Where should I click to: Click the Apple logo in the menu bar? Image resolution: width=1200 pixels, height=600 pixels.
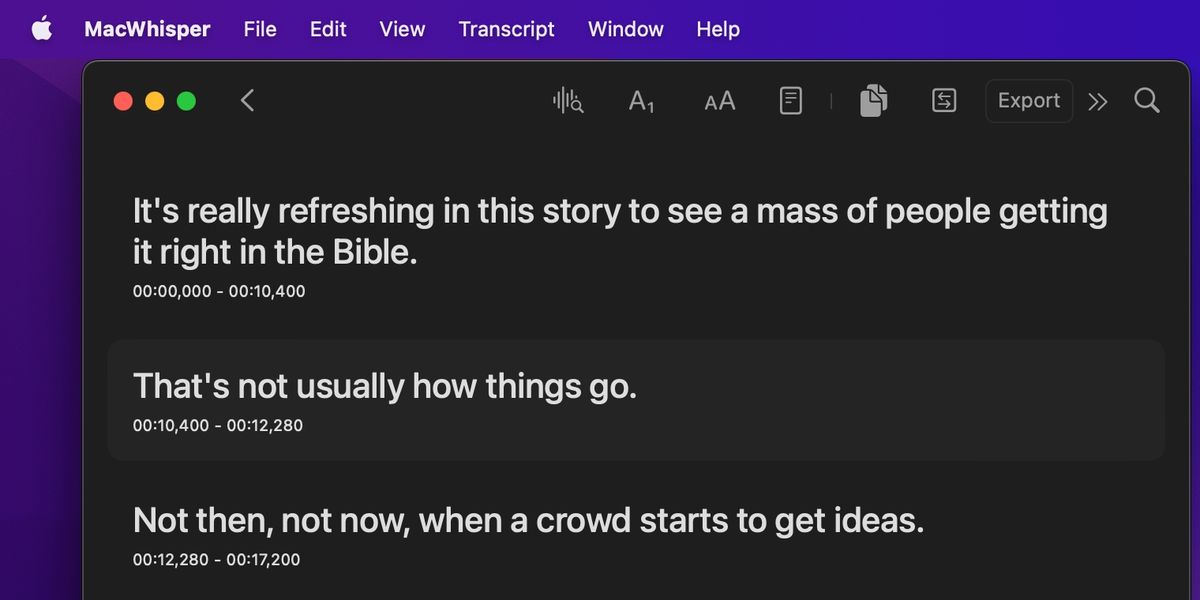click(41, 28)
